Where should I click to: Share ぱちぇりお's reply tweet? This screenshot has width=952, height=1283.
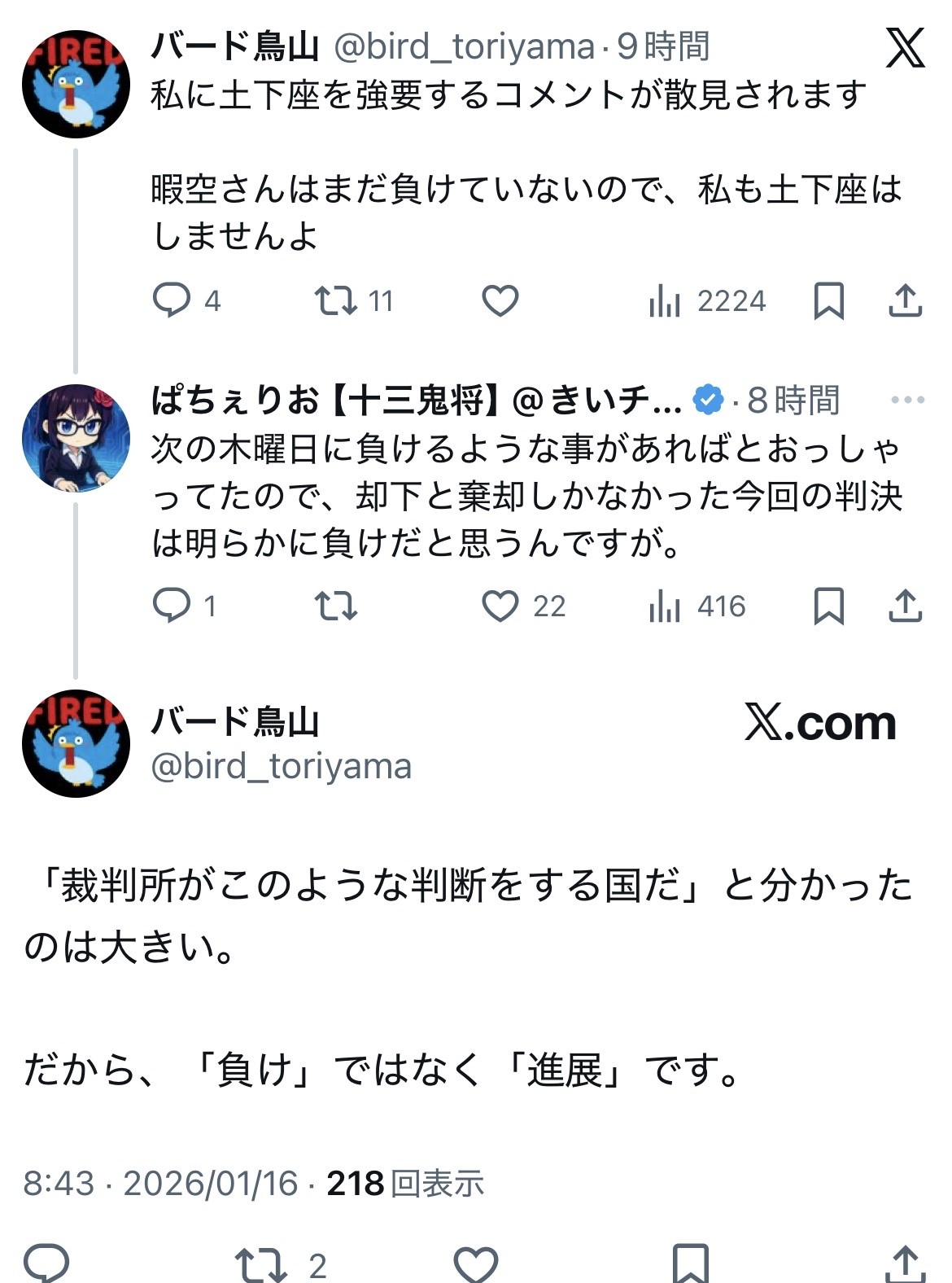point(905,606)
